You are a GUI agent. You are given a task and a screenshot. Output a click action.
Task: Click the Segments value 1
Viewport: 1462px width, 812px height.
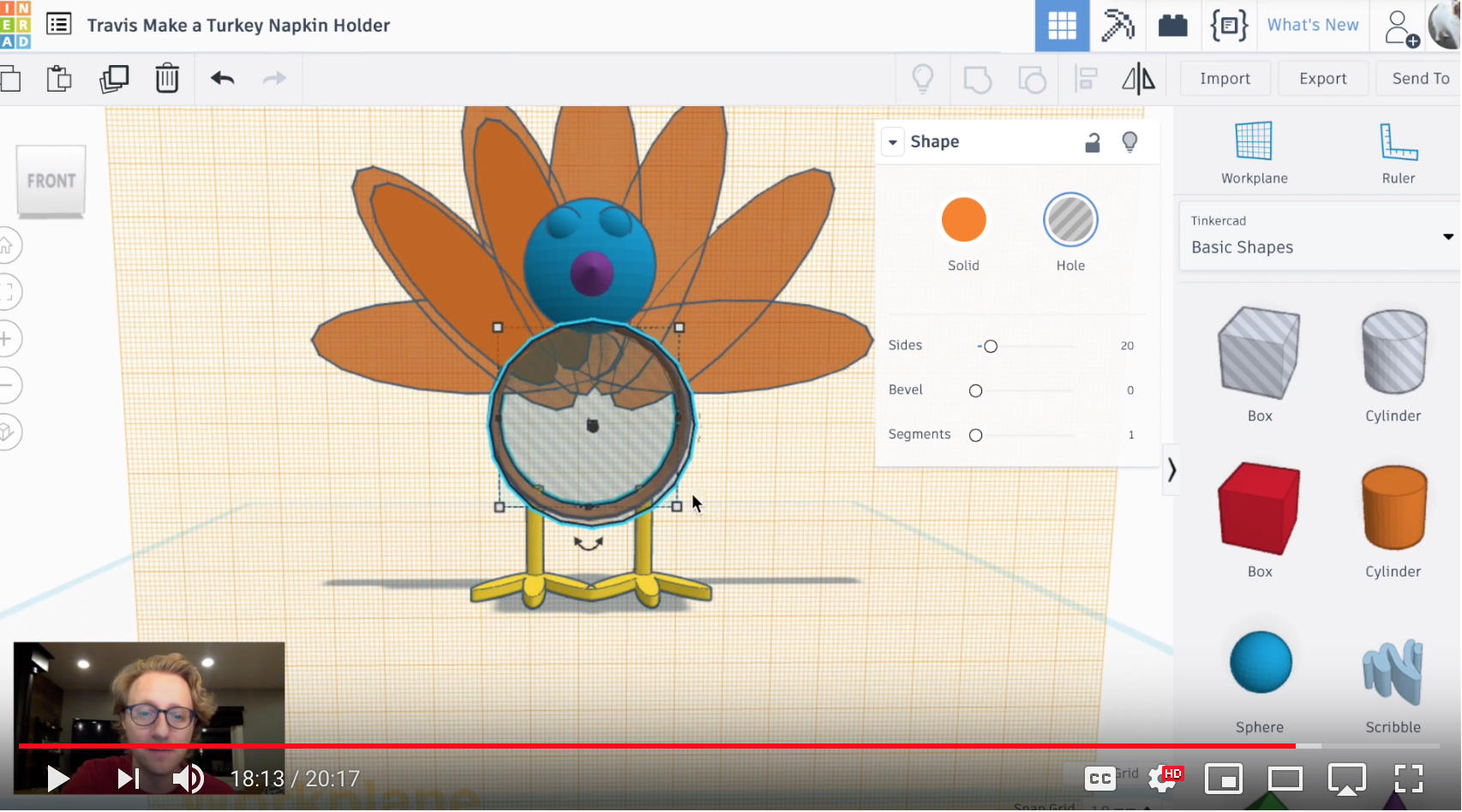[1131, 435]
